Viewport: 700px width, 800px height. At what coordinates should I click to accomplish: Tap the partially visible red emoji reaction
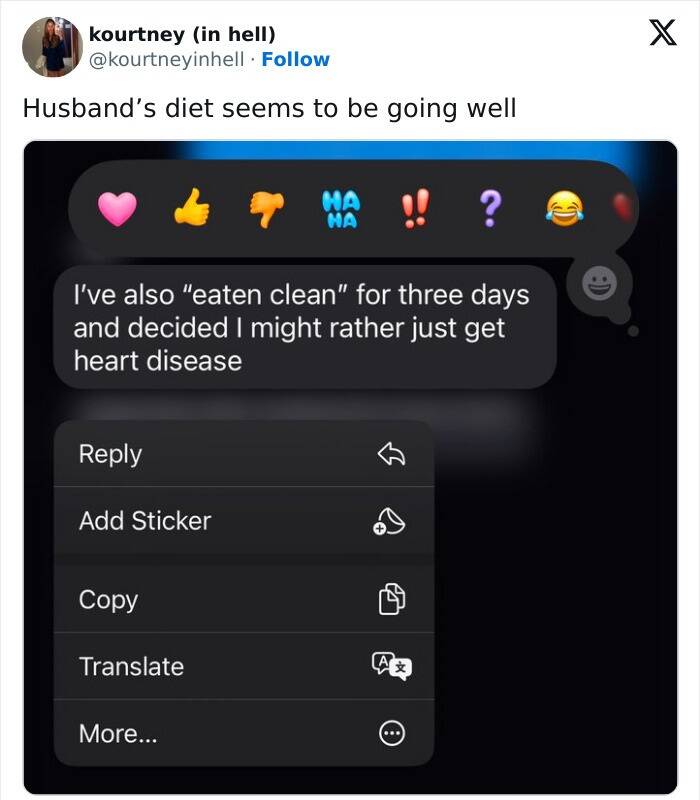click(623, 207)
